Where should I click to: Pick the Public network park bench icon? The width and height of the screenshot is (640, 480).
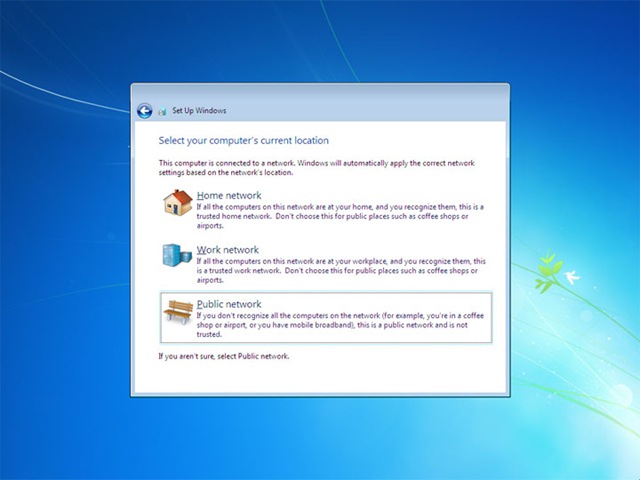[x=178, y=312]
